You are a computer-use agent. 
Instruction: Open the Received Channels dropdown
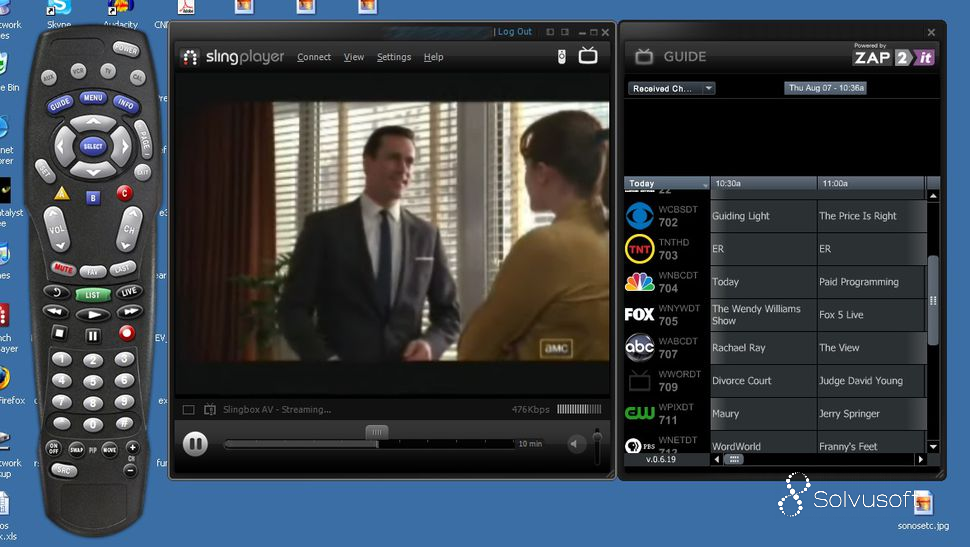(x=672, y=88)
